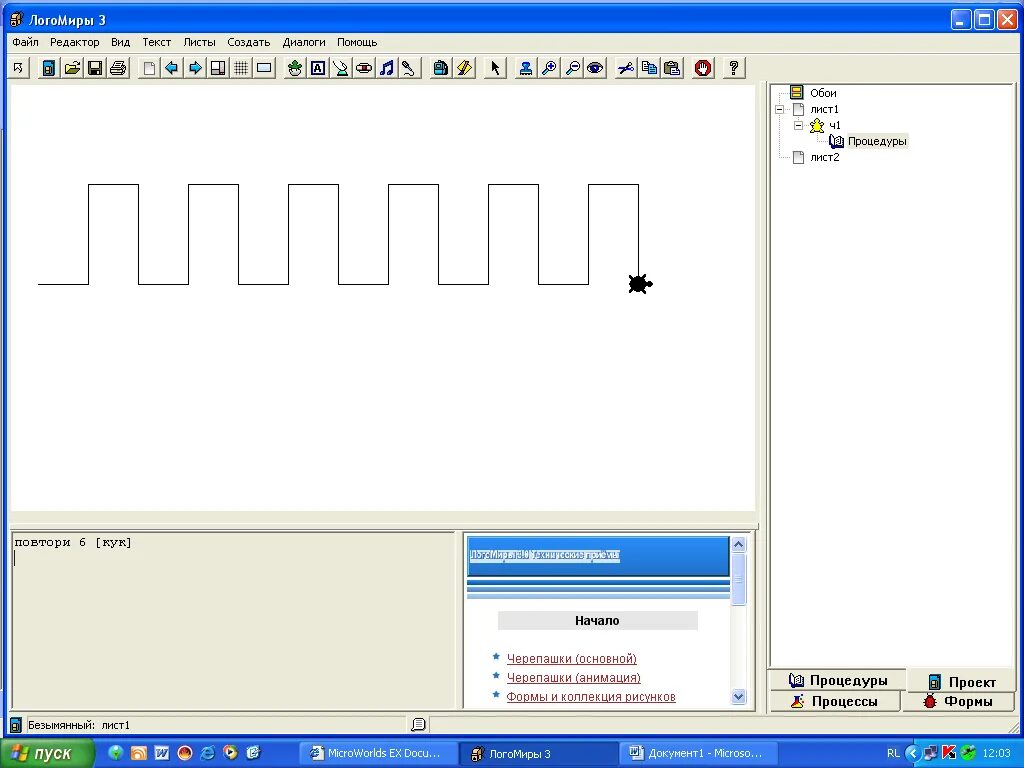Image resolution: width=1024 pixels, height=768 pixels.
Task: Click the RL language indicator in the tray
Action: click(x=893, y=753)
